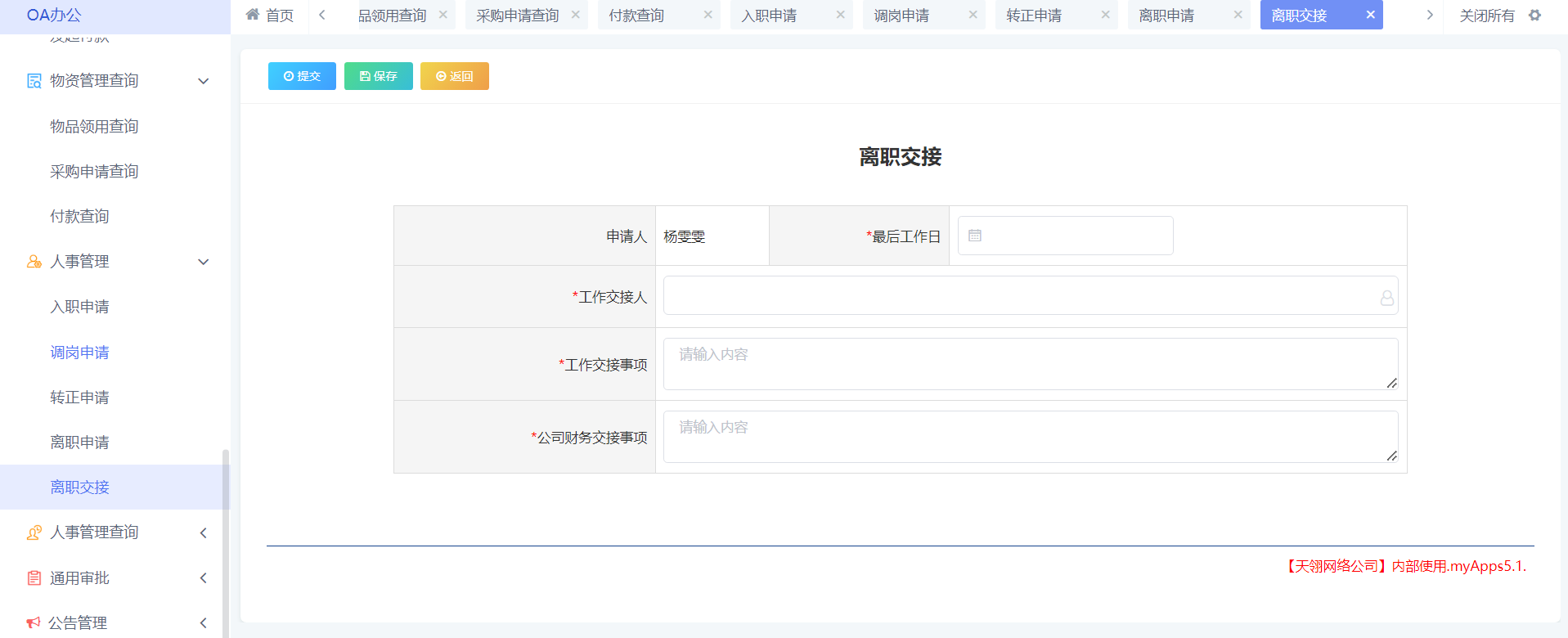Close the 付款查询 tab
This screenshot has height=638, width=1568.
pyautogui.click(x=708, y=15)
